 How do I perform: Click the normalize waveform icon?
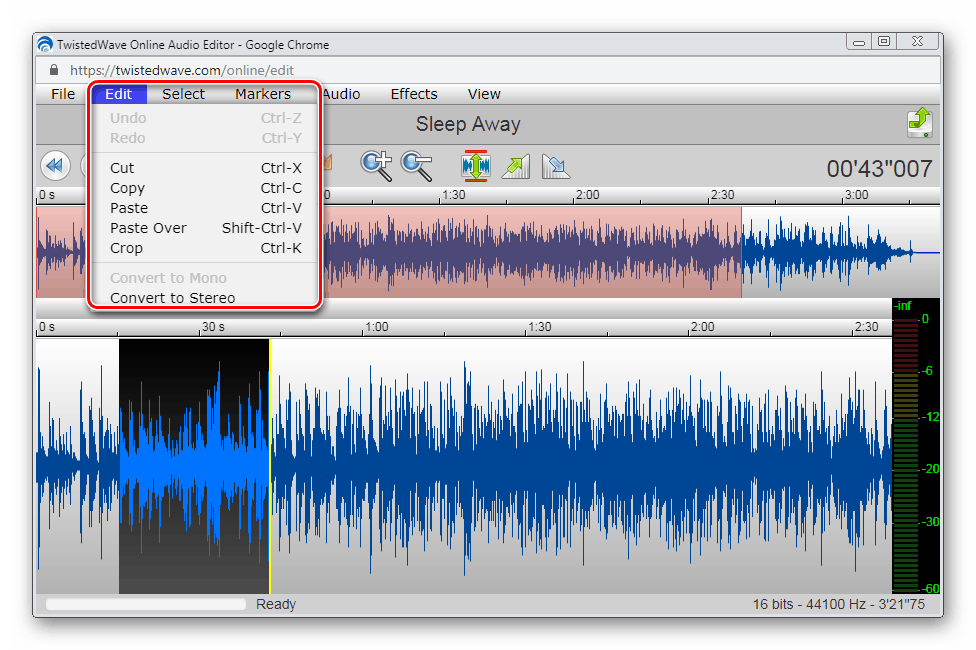pyautogui.click(x=475, y=166)
